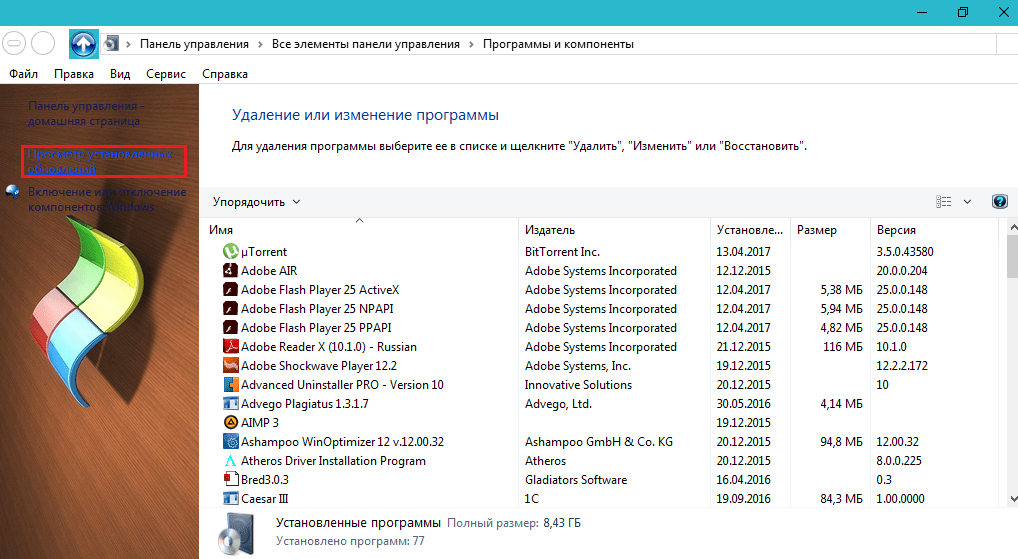
Task: Expand chevron after Все элементы панели управления
Action: point(471,44)
